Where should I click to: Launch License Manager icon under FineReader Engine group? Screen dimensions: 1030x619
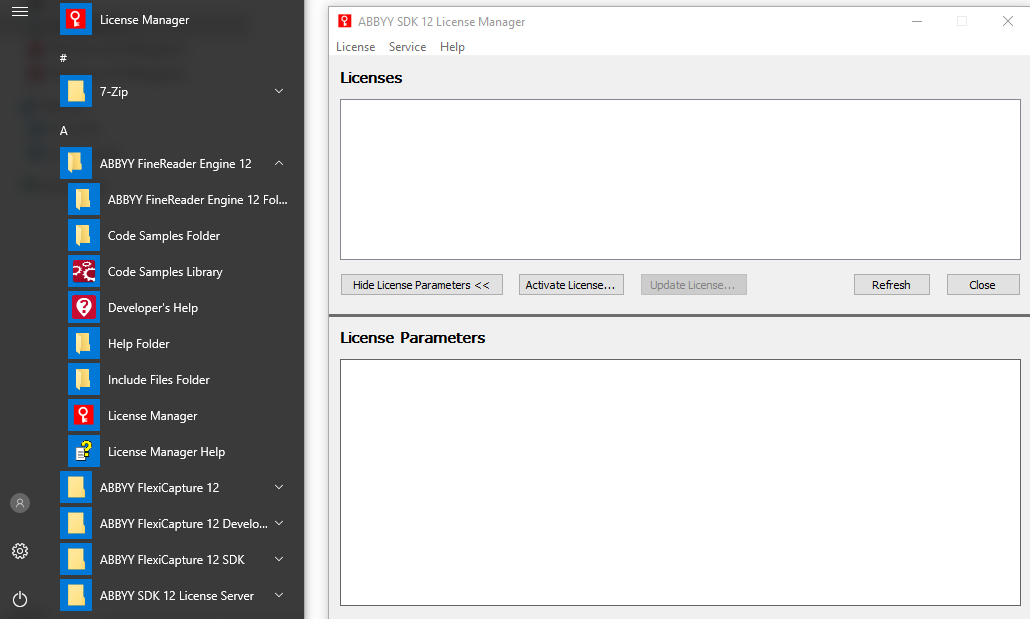tap(83, 415)
